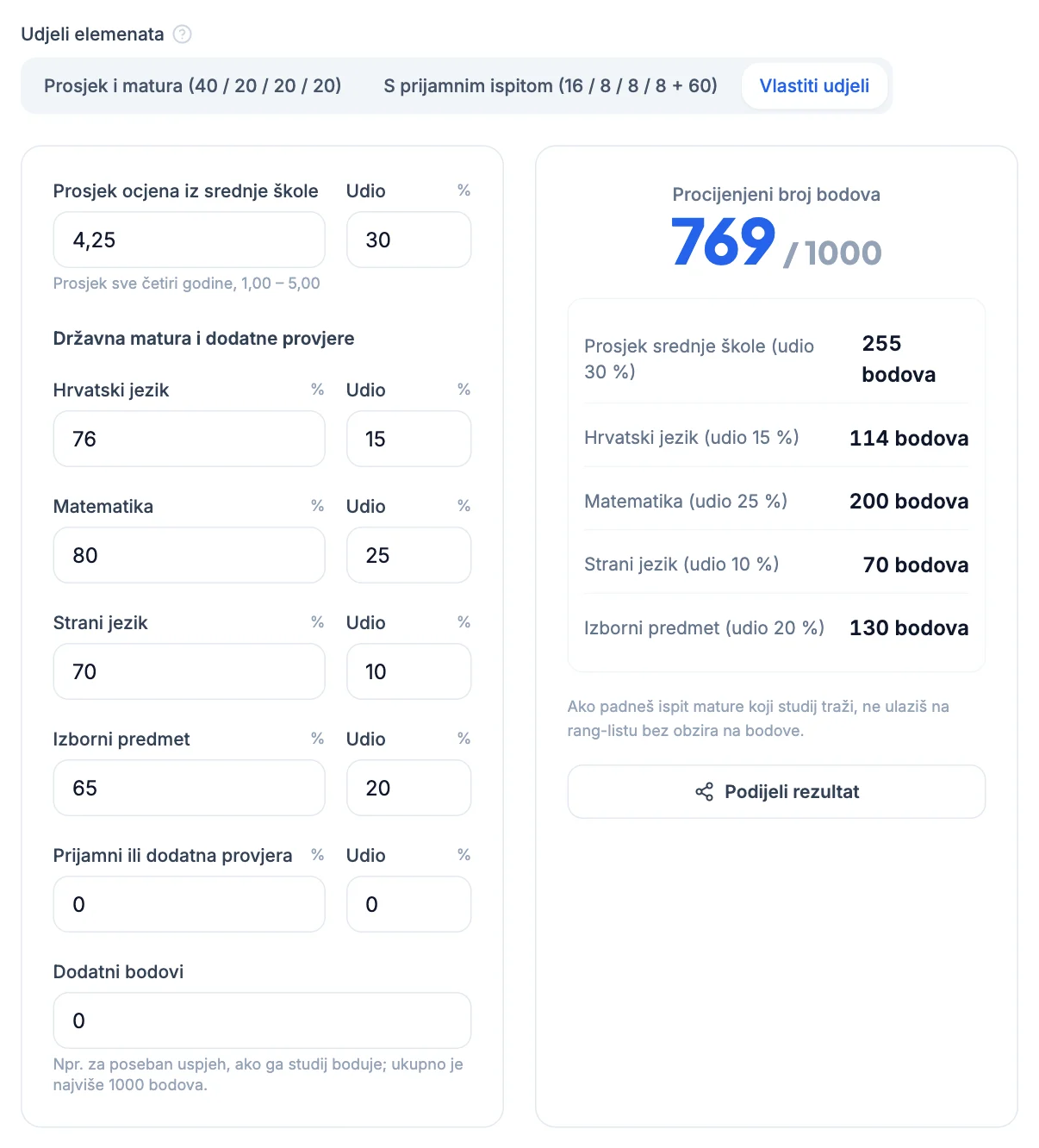
Task: Focus the Matematika score input
Action: (190, 556)
